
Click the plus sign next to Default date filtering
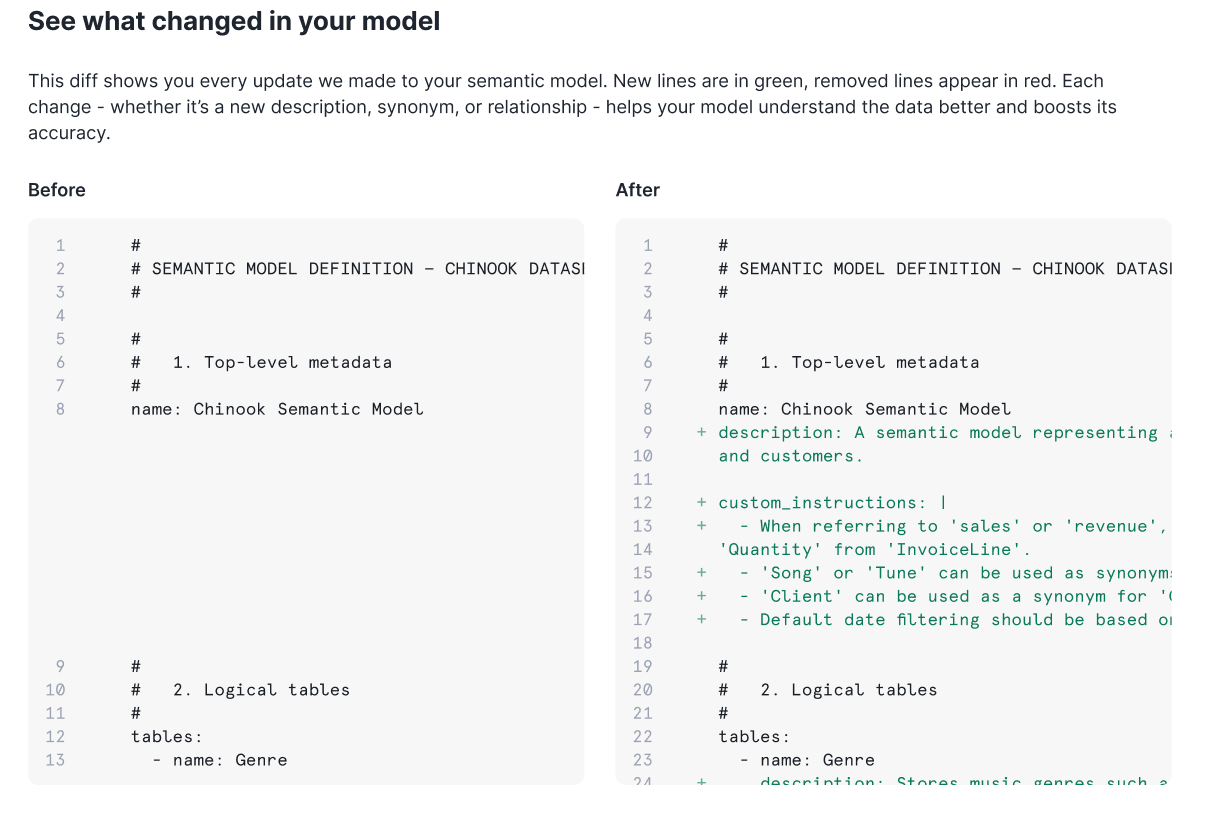(701, 619)
